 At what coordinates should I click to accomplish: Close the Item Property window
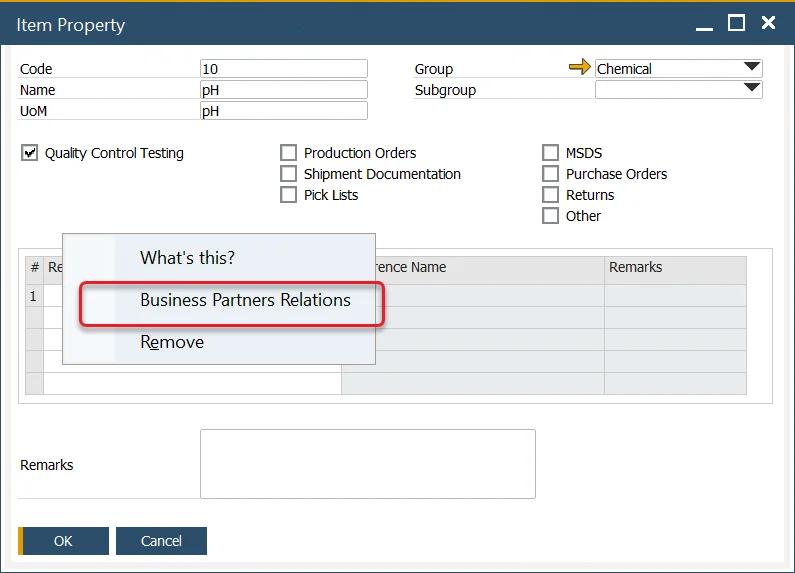768,23
